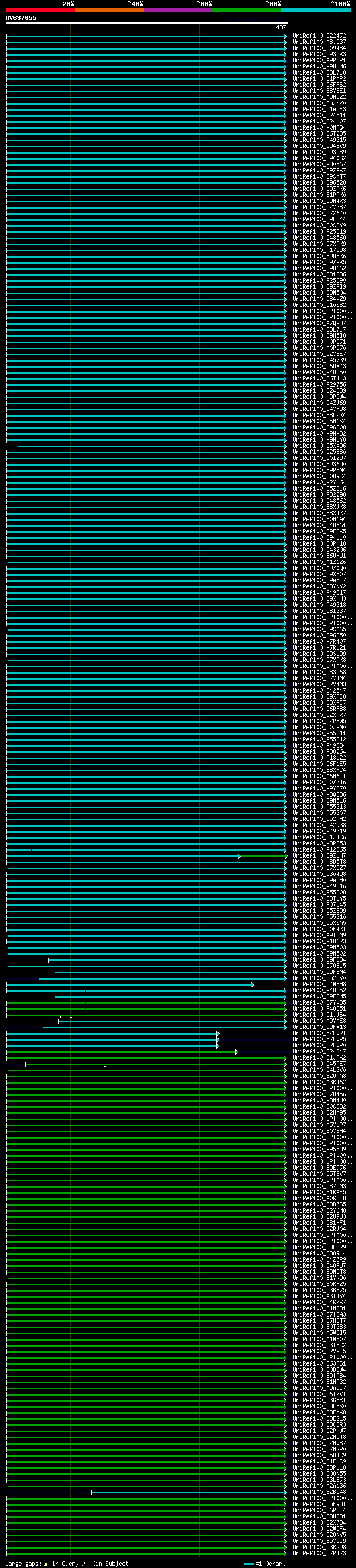Image resolution: width=356 pixels, height=1568 pixels.
Task: Select the UniRef100_Q304Q8 label
Action: pos(319,874)
